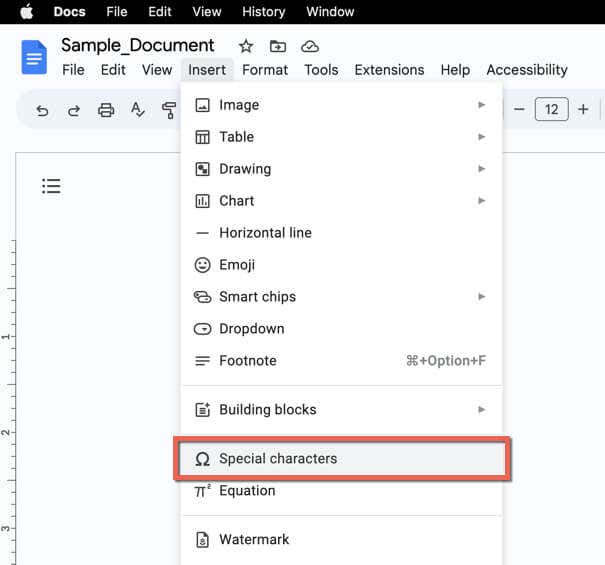This screenshot has width=605, height=565.
Task: Open the Accessibility menu
Action: [x=527, y=70]
